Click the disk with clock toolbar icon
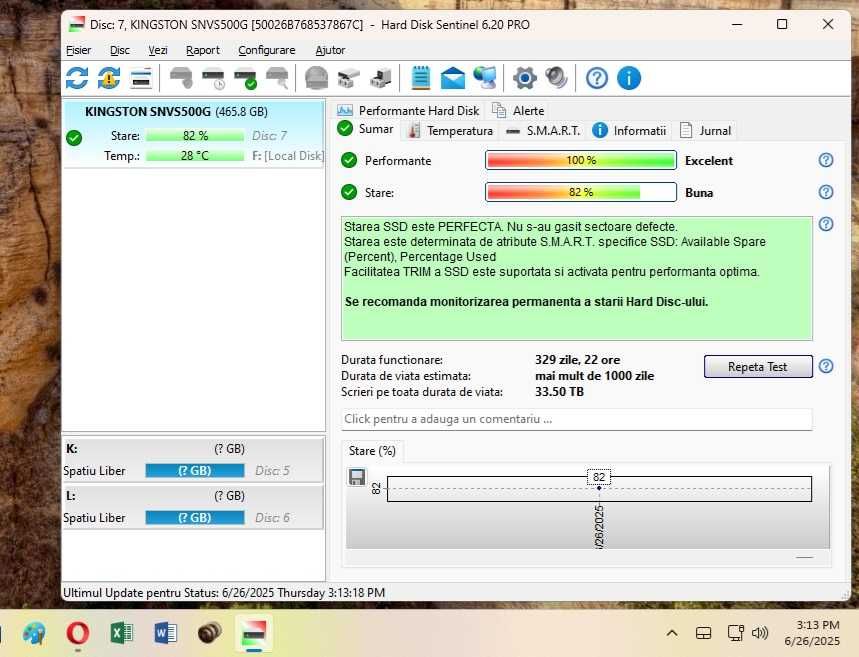This screenshot has height=657, width=859. [213, 78]
